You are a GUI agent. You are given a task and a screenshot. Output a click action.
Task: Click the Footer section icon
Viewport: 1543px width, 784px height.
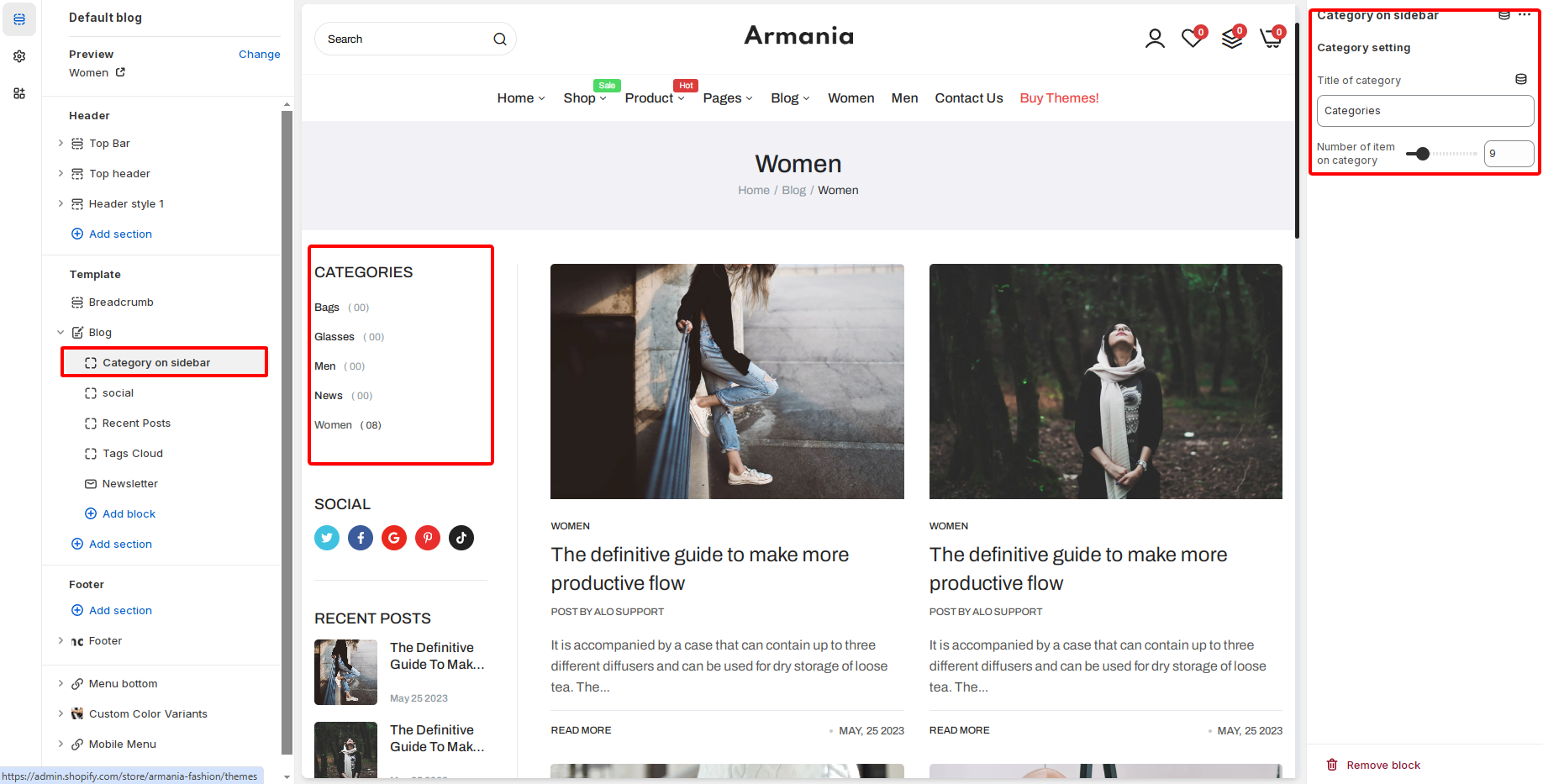pos(77,641)
